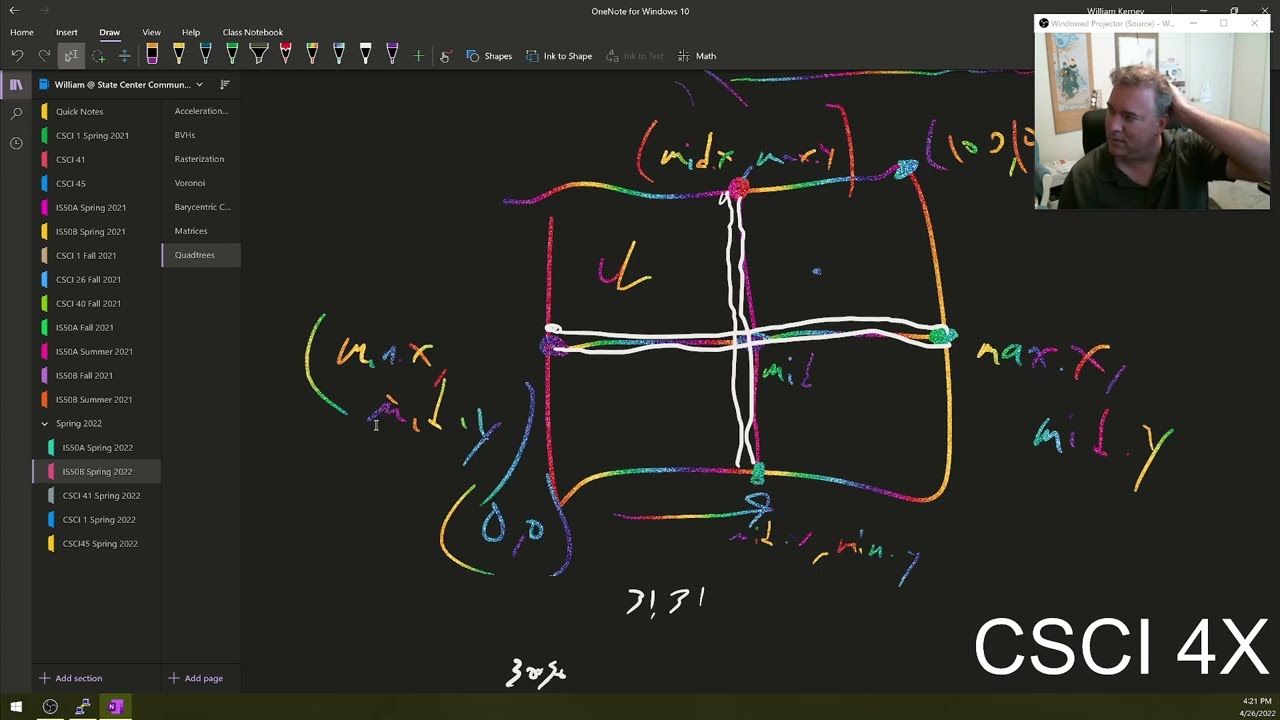Select the purple highlighter pen
This screenshot has height=720, width=1280.
[x=152, y=55]
